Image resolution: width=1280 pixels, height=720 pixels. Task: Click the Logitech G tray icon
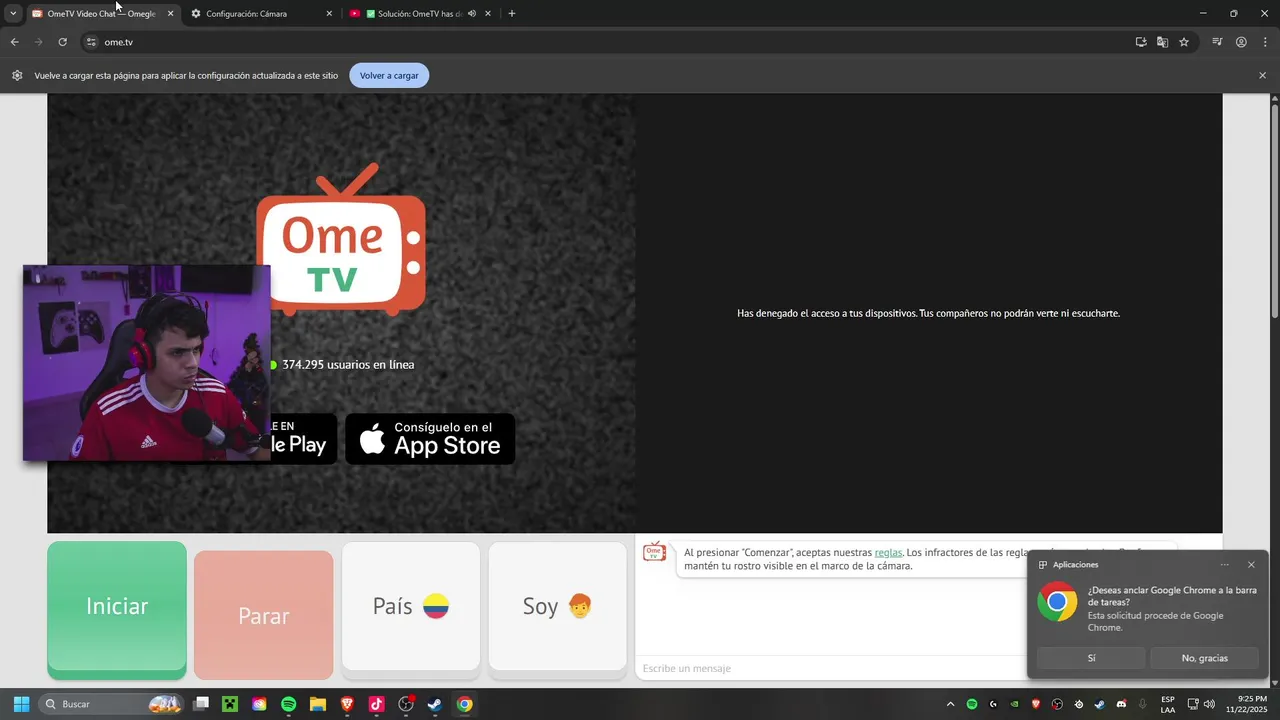tap(993, 704)
